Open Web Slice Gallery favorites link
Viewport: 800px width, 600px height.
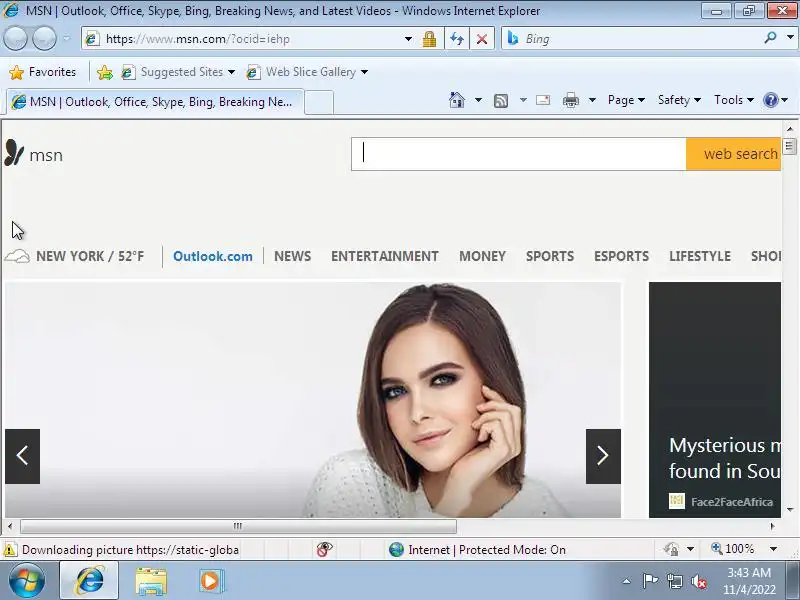point(302,72)
